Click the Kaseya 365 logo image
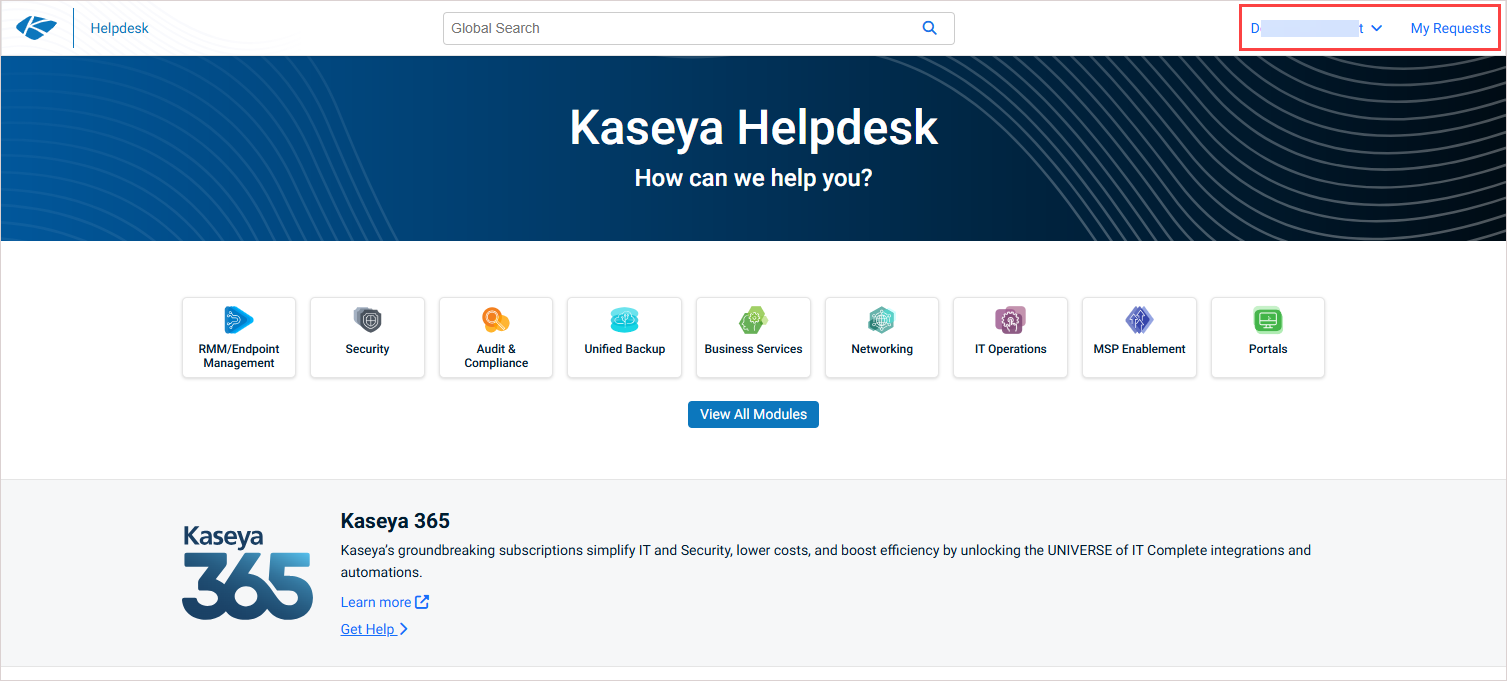 (247, 572)
